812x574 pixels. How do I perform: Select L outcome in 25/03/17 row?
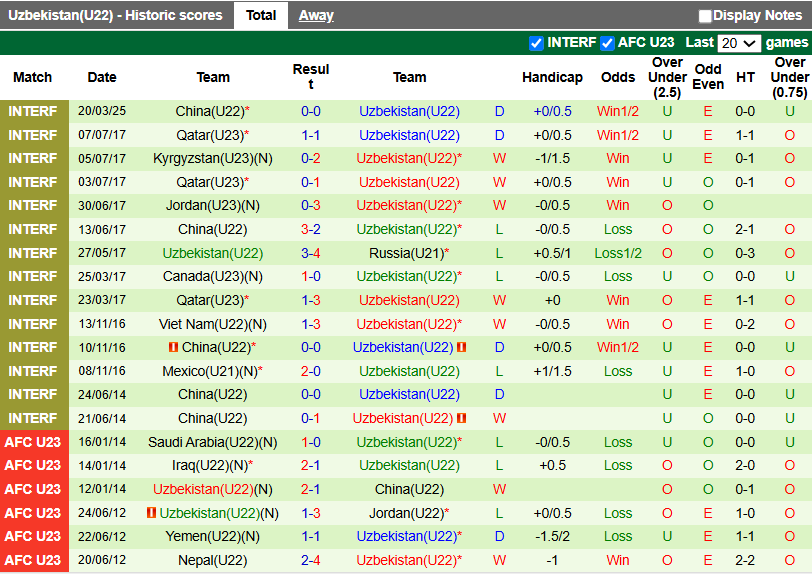pyautogui.click(x=499, y=277)
